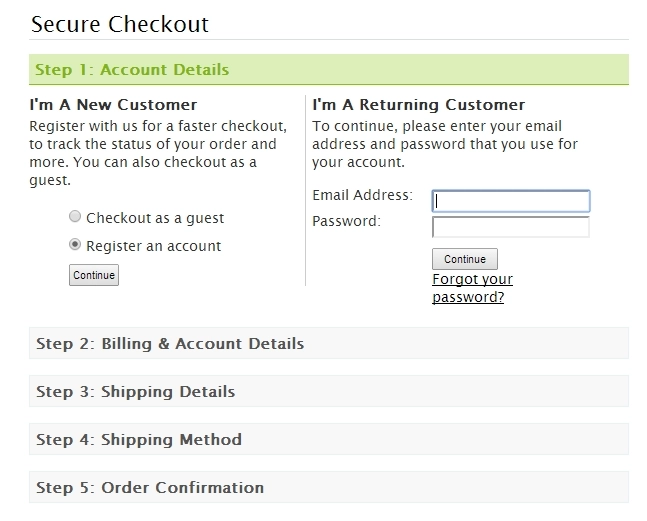
Task: Click the 'Password:' field label
Action: [346, 221]
